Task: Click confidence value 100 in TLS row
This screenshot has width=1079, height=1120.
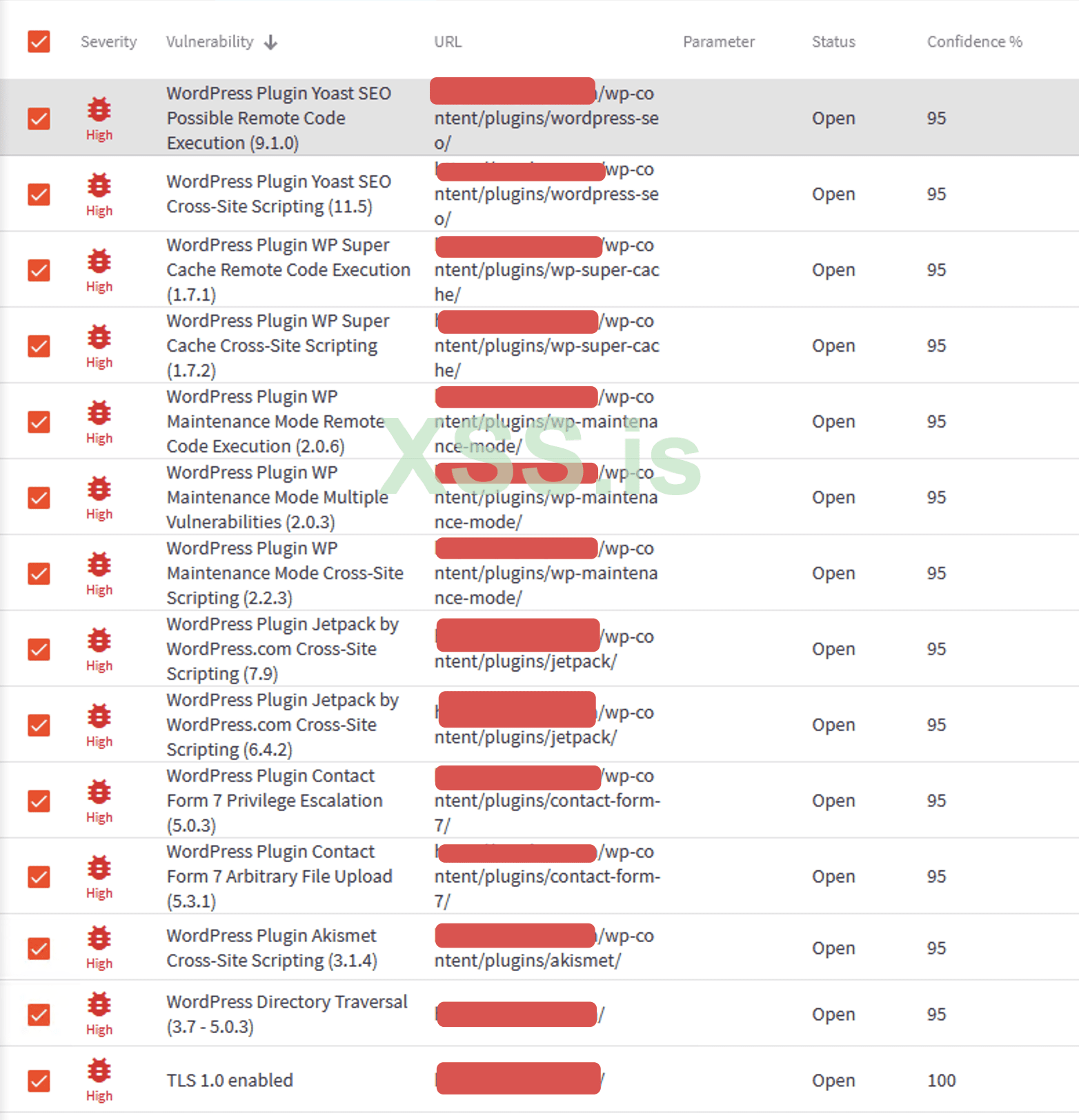Action: (x=941, y=1081)
